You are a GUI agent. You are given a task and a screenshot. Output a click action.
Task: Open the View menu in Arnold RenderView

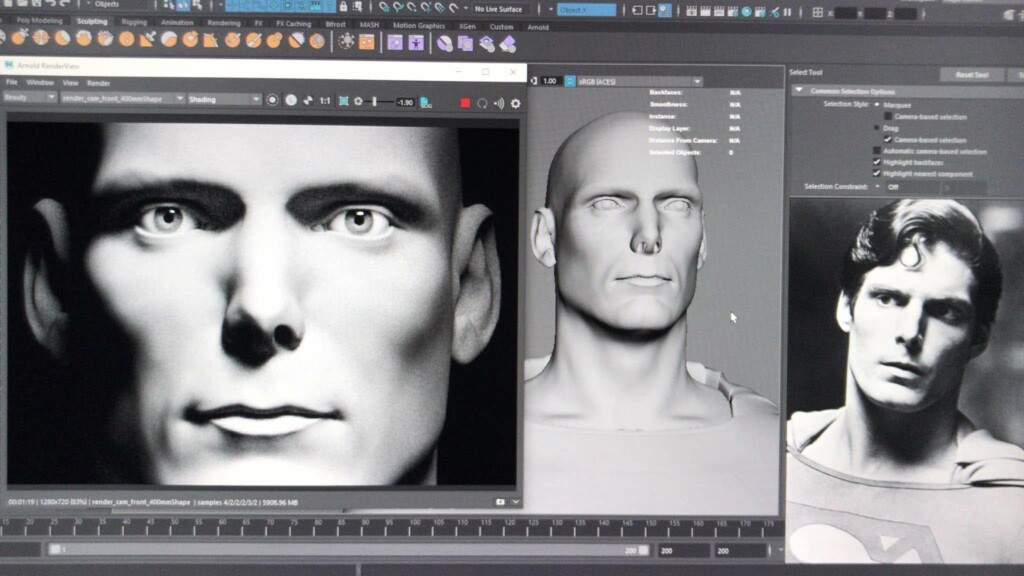tap(71, 84)
